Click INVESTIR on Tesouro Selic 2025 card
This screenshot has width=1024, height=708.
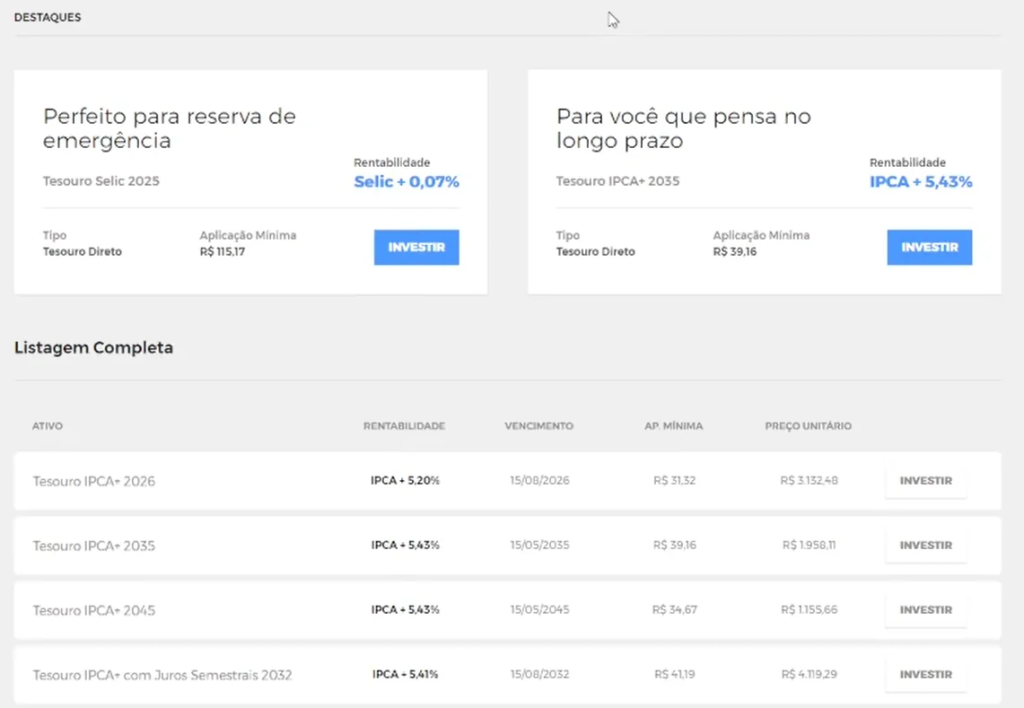416,247
